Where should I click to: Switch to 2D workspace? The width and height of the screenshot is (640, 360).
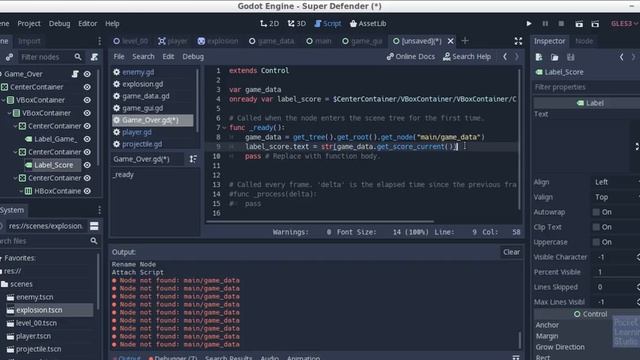coord(269,24)
